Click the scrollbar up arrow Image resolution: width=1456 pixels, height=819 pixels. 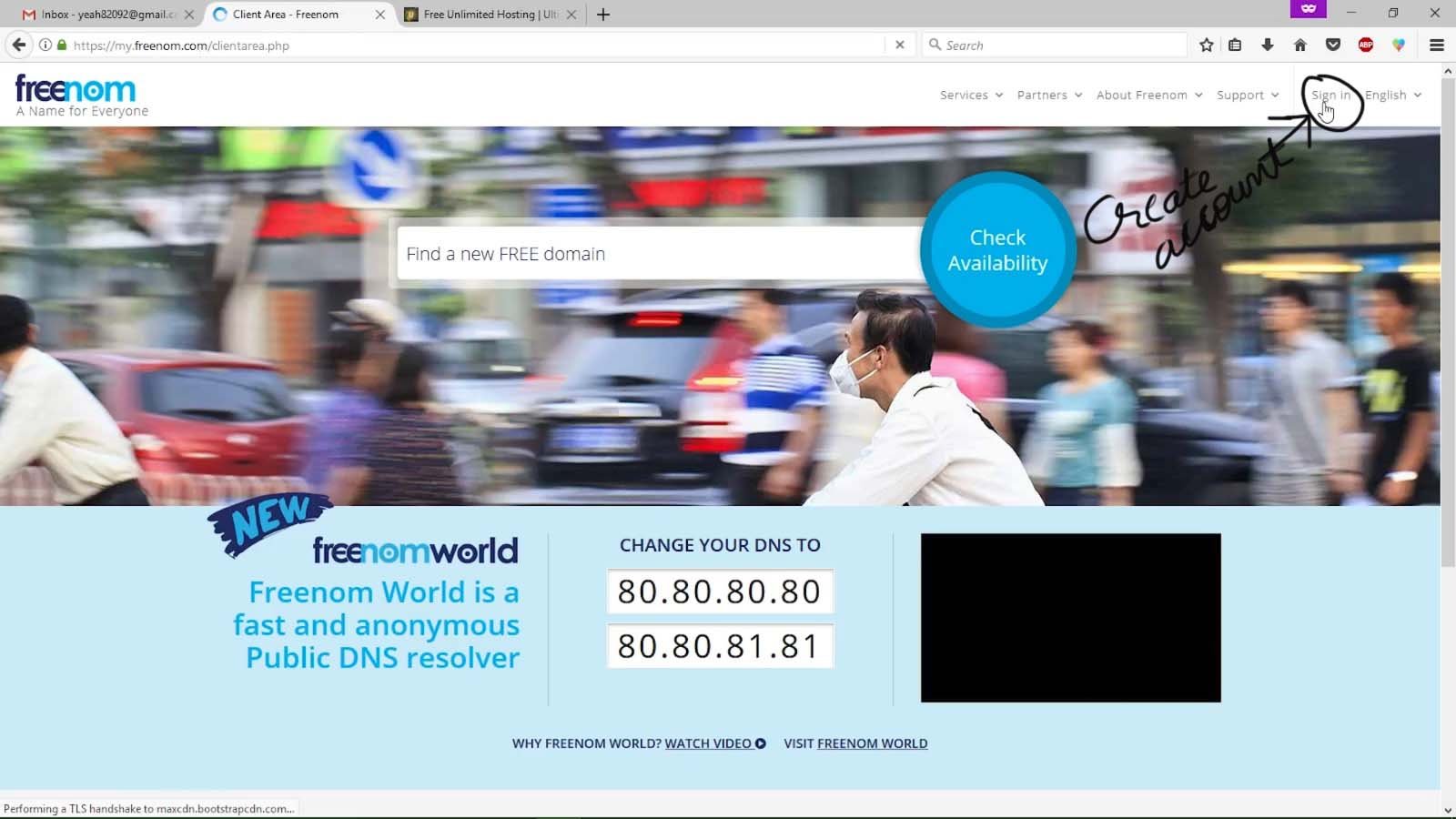(1448, 70)
